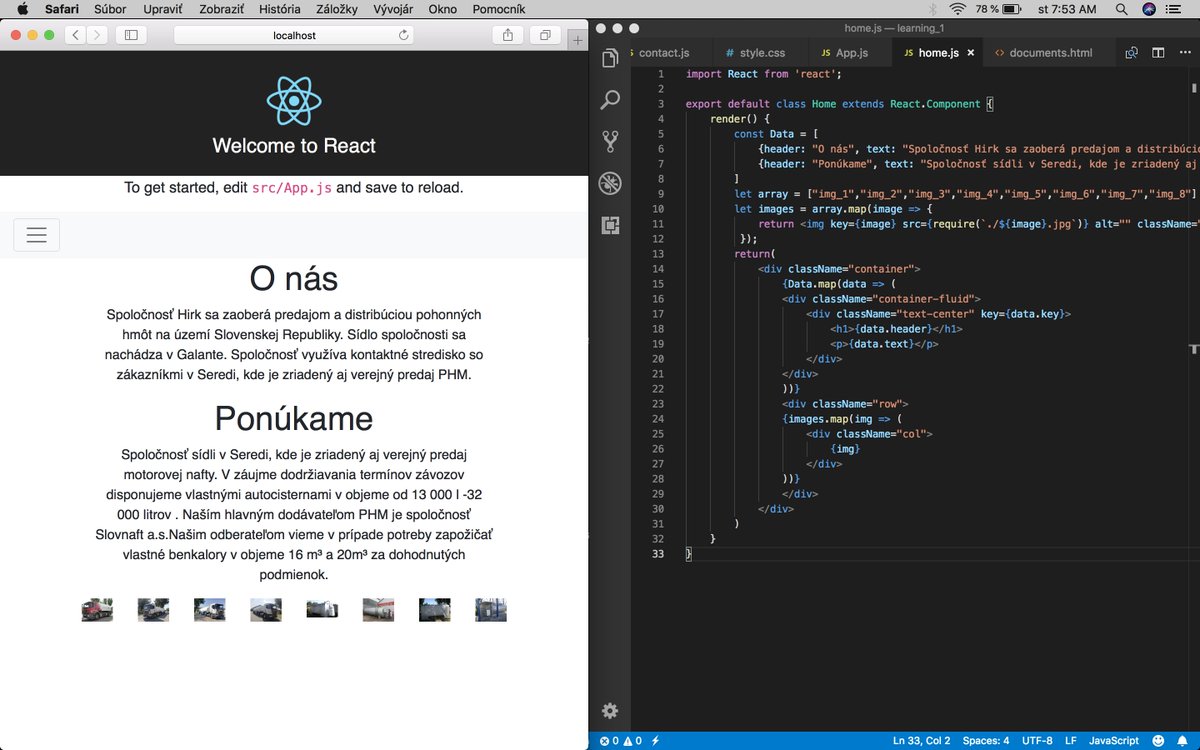Viewport: 1200px width, 750px height.
Task: Change language mode JavaScript
Action: [x=1113, y=741]
